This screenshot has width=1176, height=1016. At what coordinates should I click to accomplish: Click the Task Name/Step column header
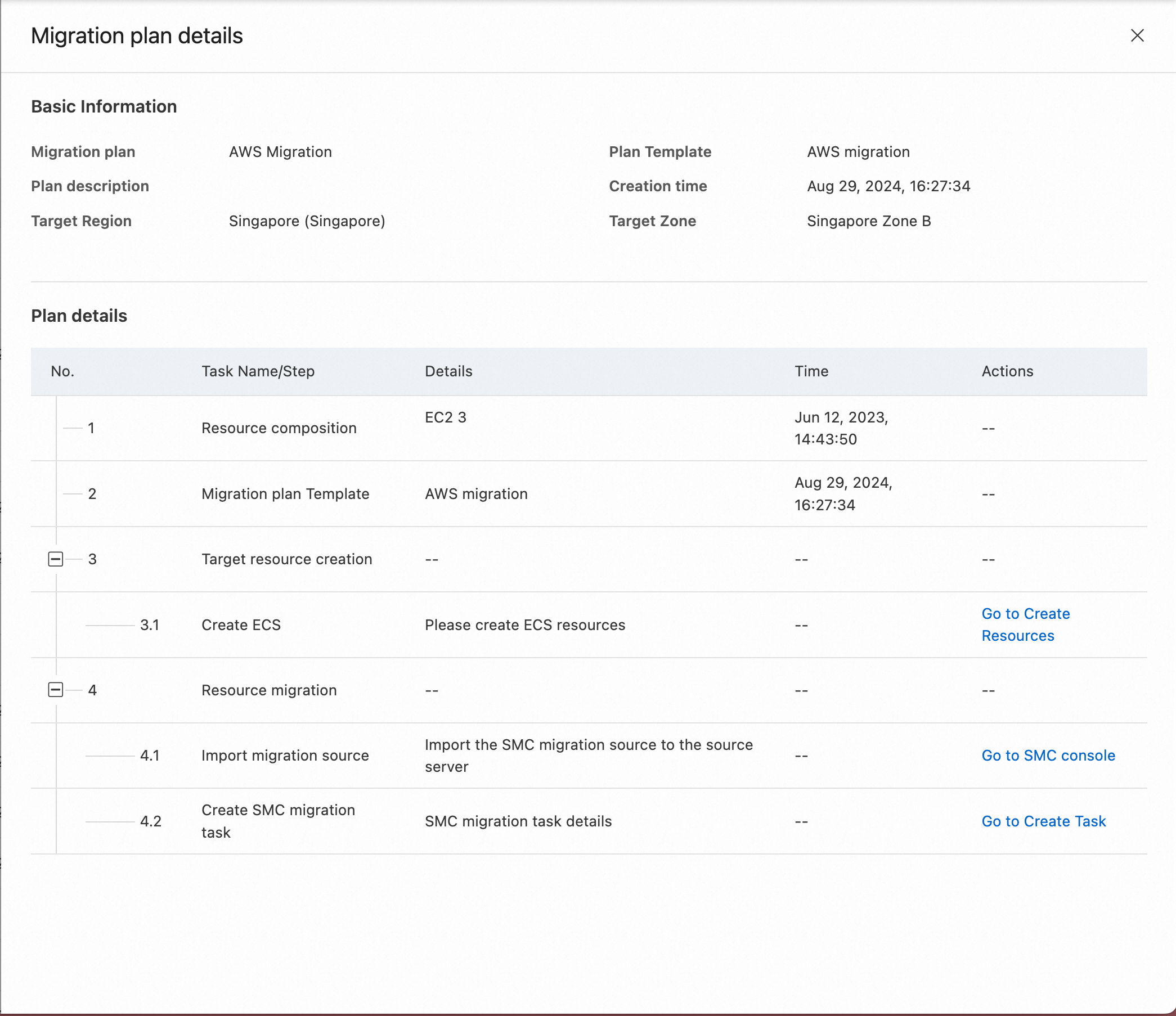pos(258,371)
